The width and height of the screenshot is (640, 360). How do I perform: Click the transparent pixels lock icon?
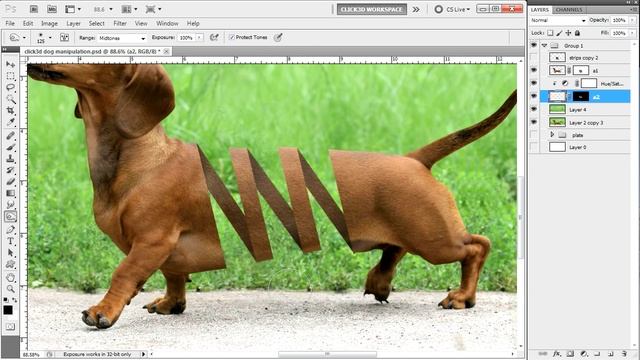click(550, 33)
